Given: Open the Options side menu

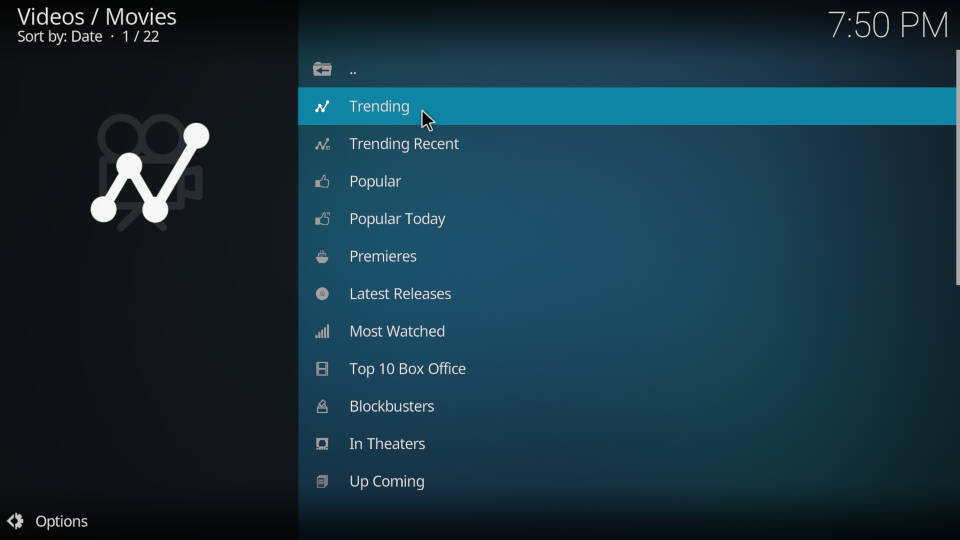Looking at the screenshot, I should coord(48,521).
